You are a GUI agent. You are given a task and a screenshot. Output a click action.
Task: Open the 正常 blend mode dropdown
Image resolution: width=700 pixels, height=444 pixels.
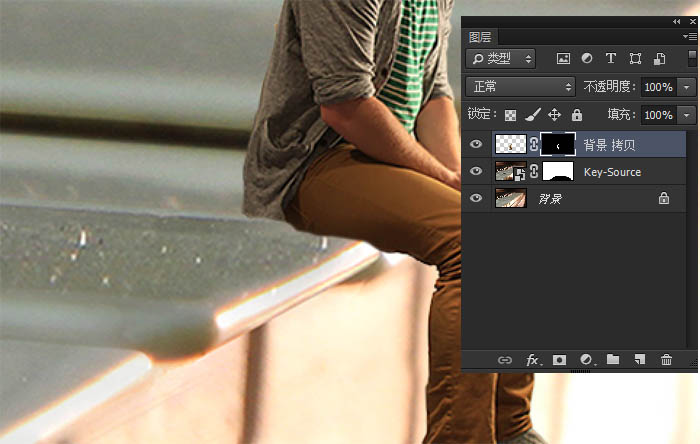coord(521,87)
